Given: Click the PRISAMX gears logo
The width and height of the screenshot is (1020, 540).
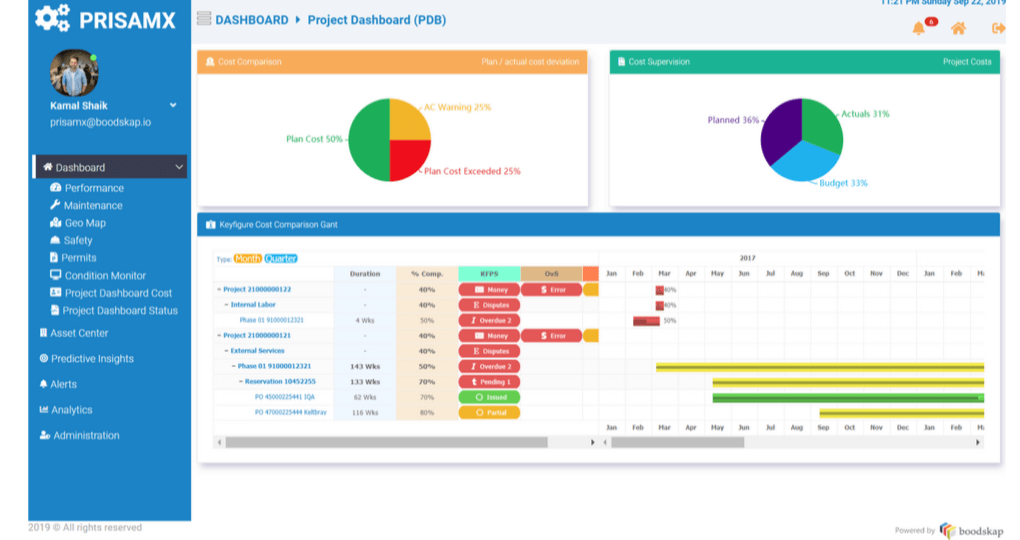Looking at the screenshot, I should click(53, 18).
